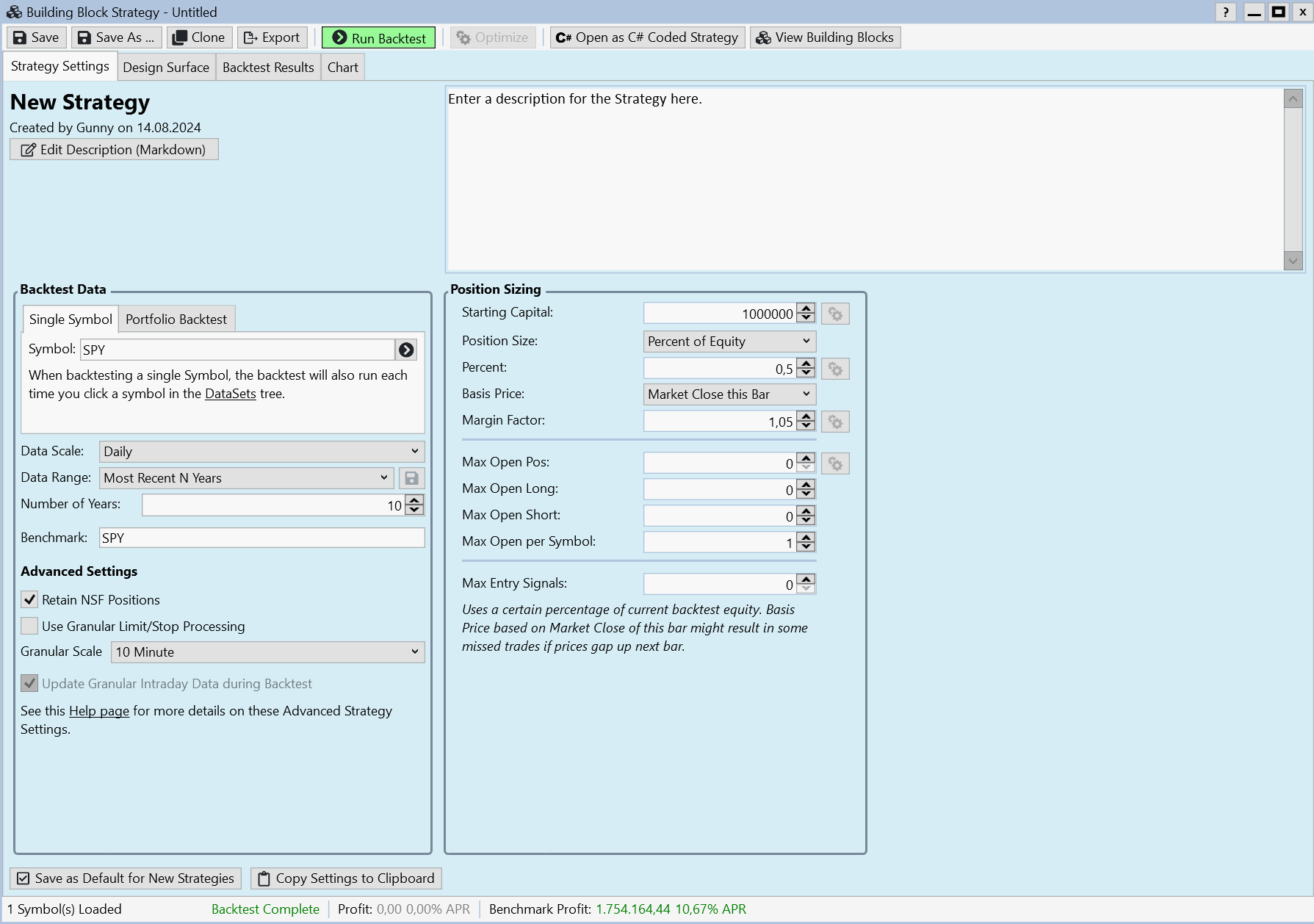Screen dimensions: 1314x924
Task: Click Save as Default for New Strategies
Action: pyautogui.click(x=126, y=878)
